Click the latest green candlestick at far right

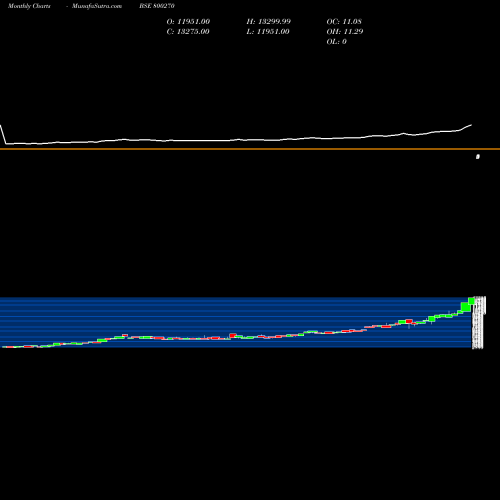pyautogui.click(x=471, y=301)
